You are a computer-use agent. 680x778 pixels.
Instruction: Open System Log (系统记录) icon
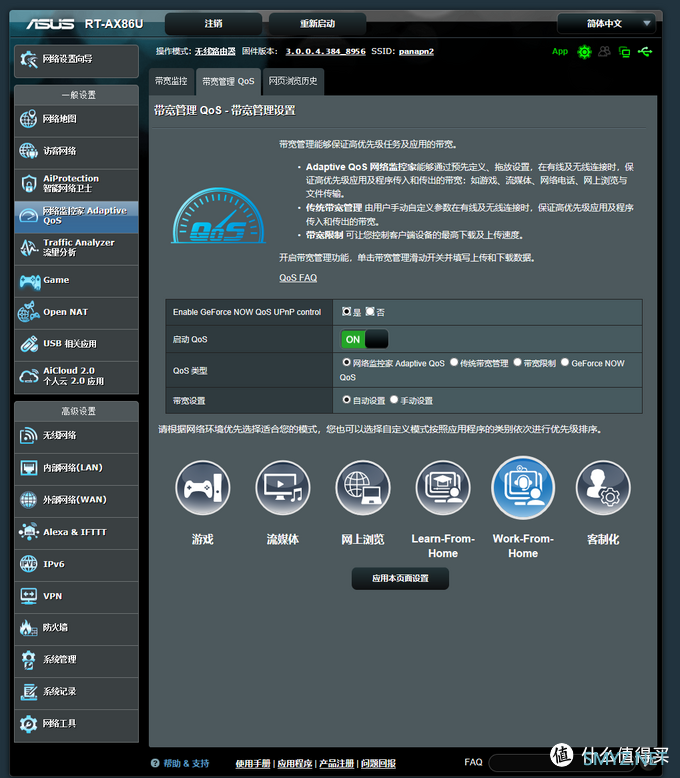29,692
